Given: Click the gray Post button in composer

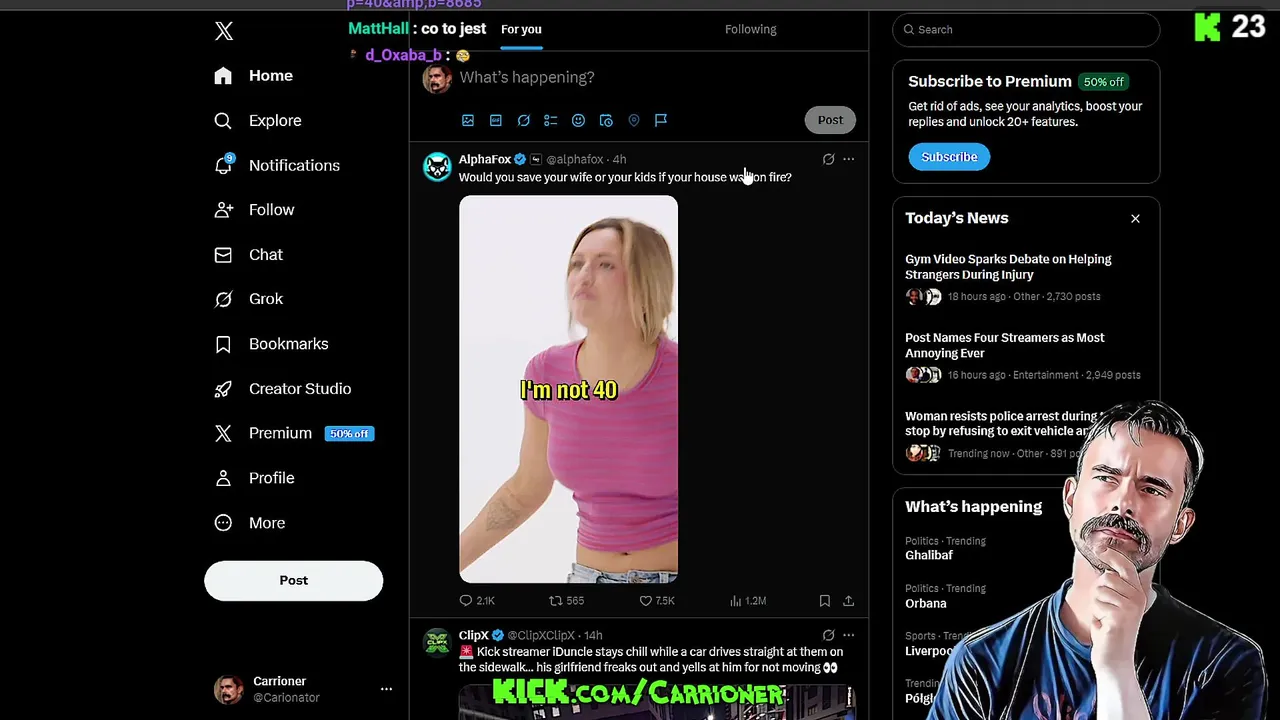Looking at the screenshot, I should pyautogui.click(x=830, y=120).
